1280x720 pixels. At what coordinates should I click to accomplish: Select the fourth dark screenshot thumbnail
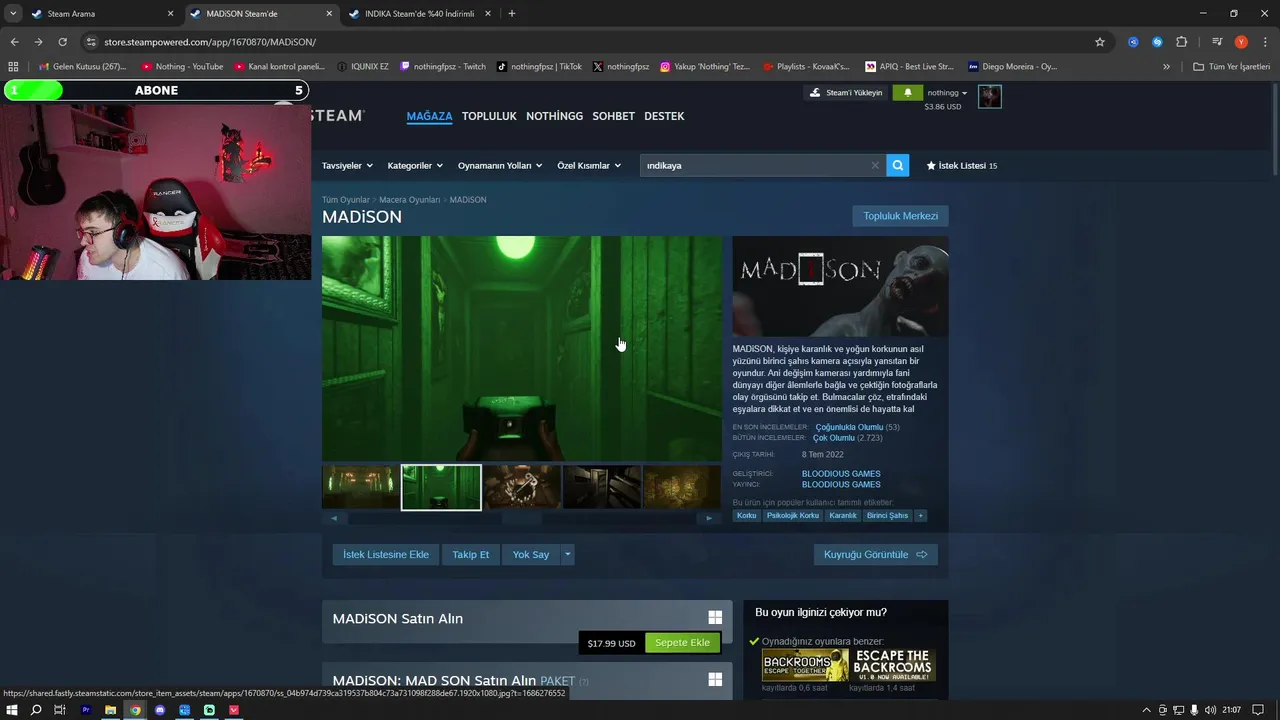tap(602, 487)
